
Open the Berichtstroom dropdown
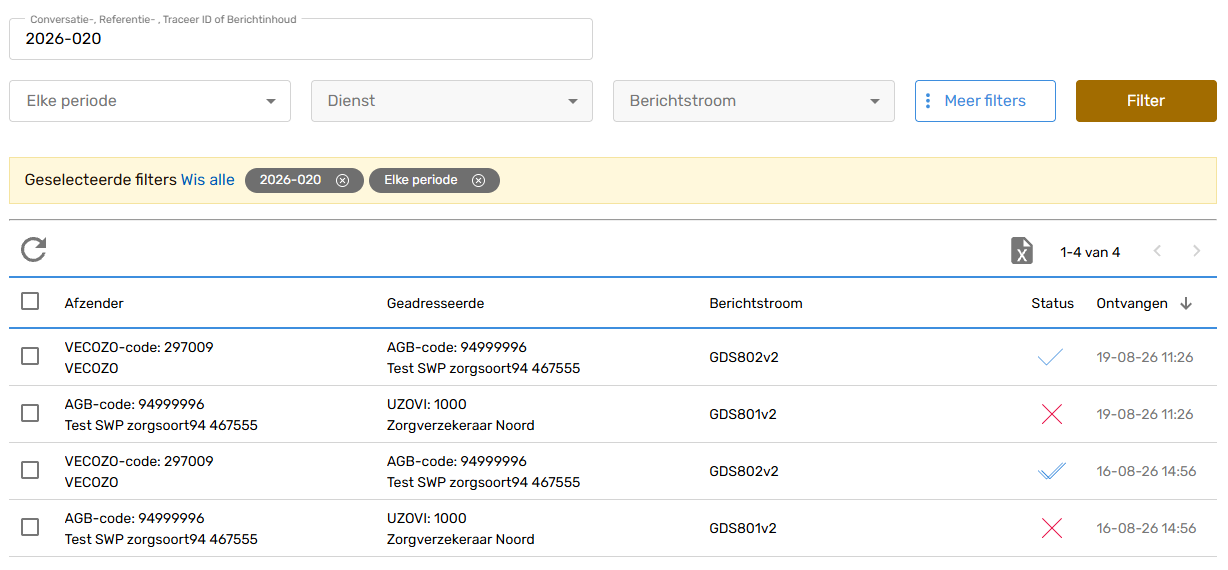754,101
